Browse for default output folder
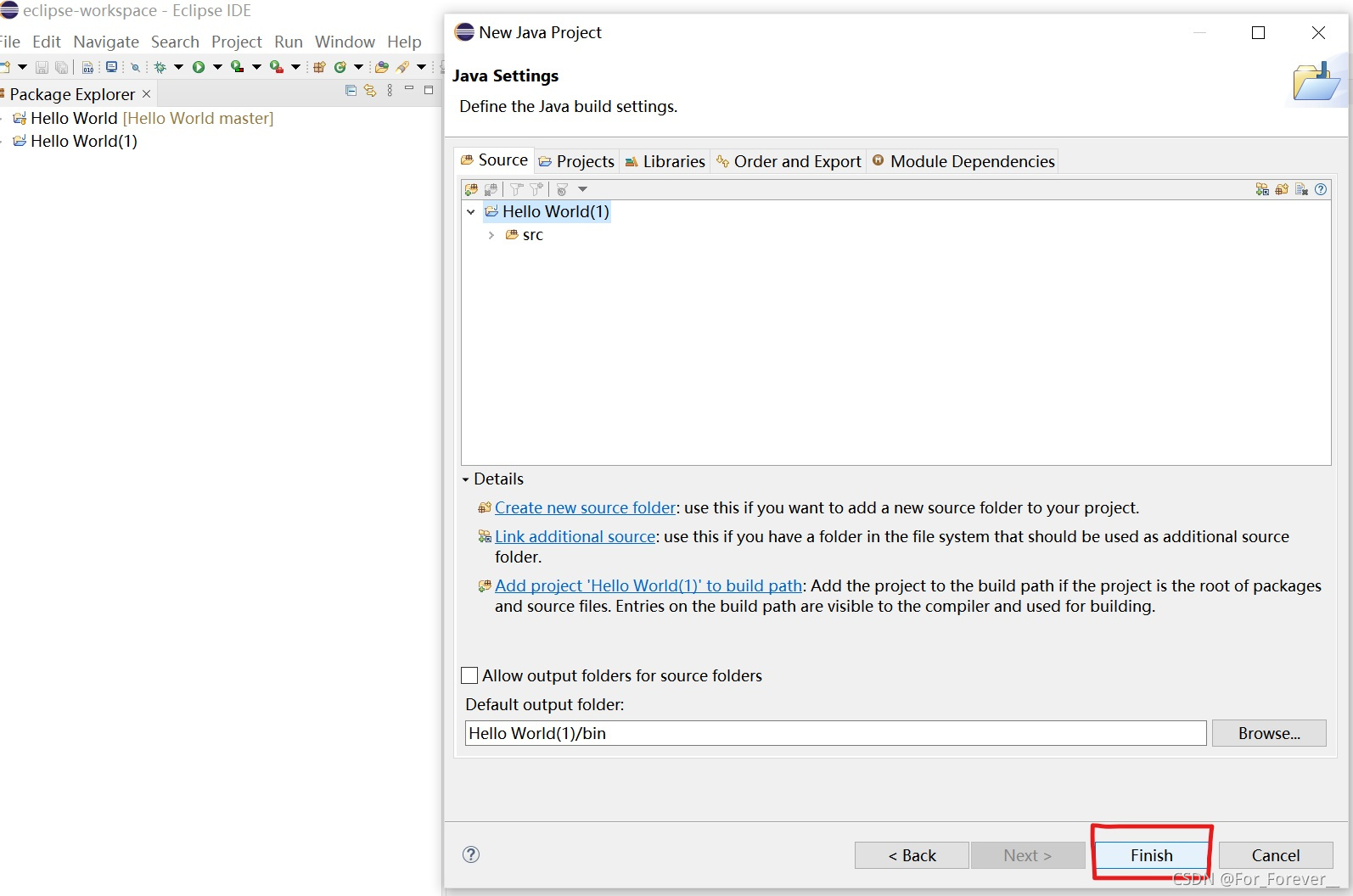1353x896 pixels. click(x=1269, y=733)
